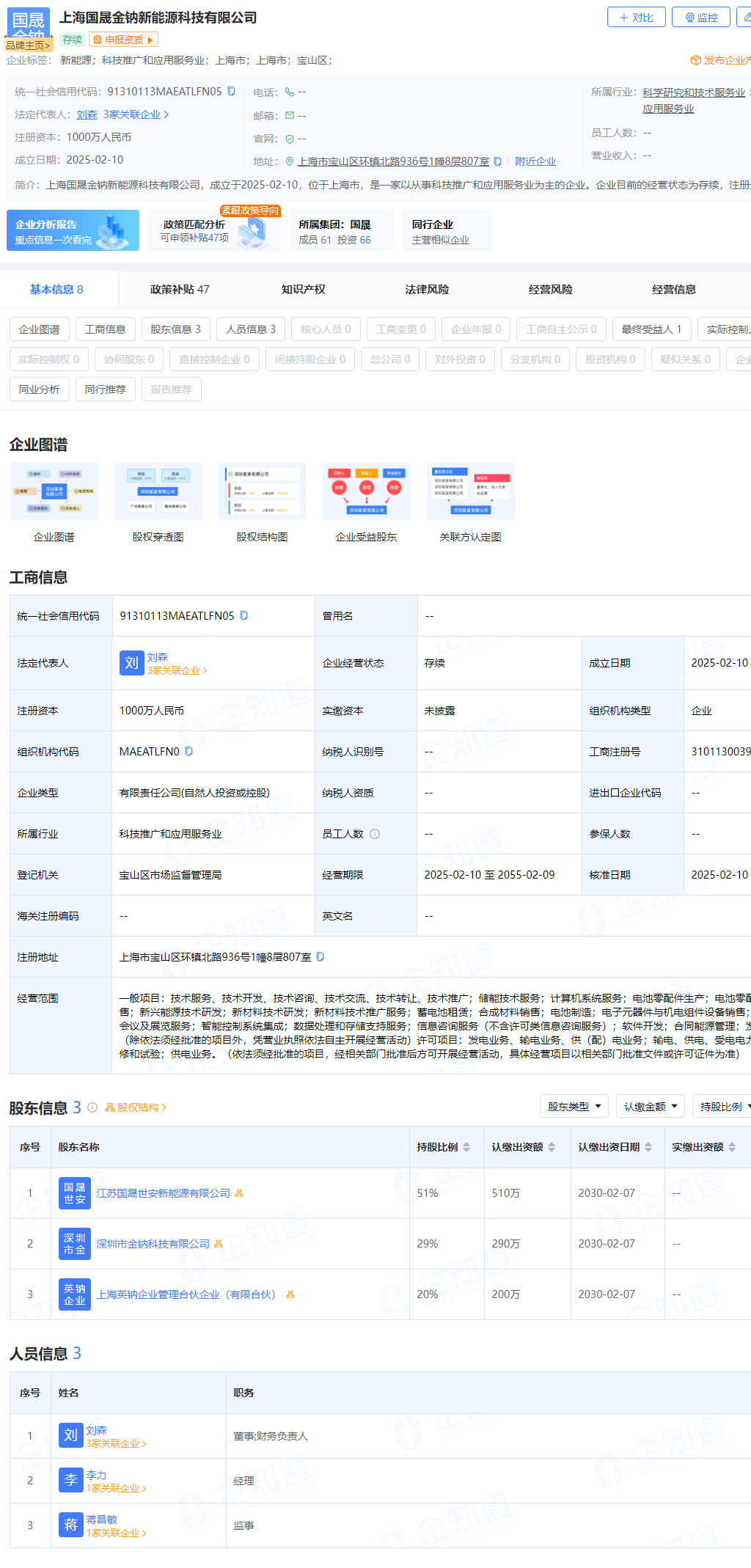
Task: Open 科学研究和技术服务业 industry link
Action: point(694,92)
